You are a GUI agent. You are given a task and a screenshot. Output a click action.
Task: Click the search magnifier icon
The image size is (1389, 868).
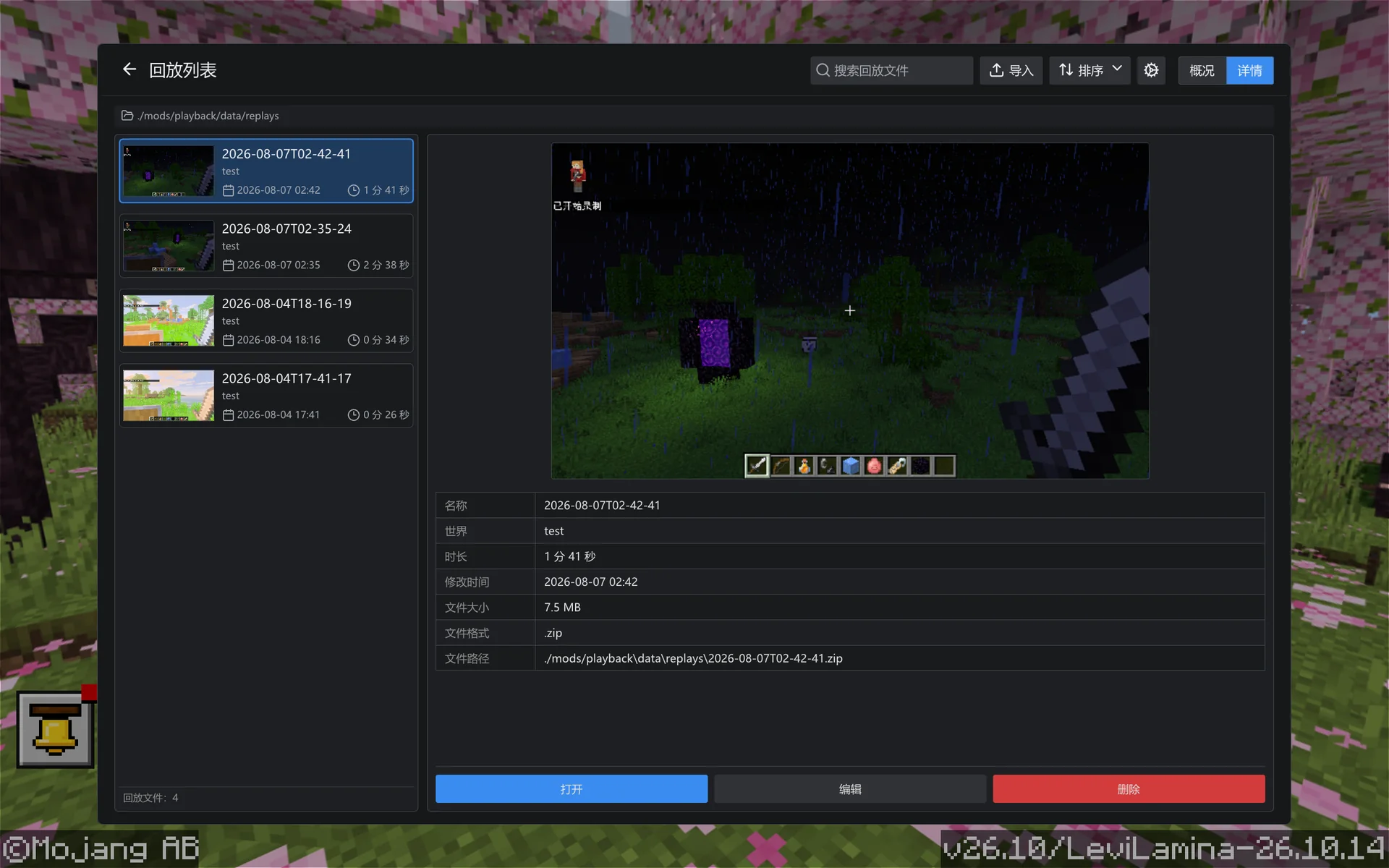tap(823, 70)
